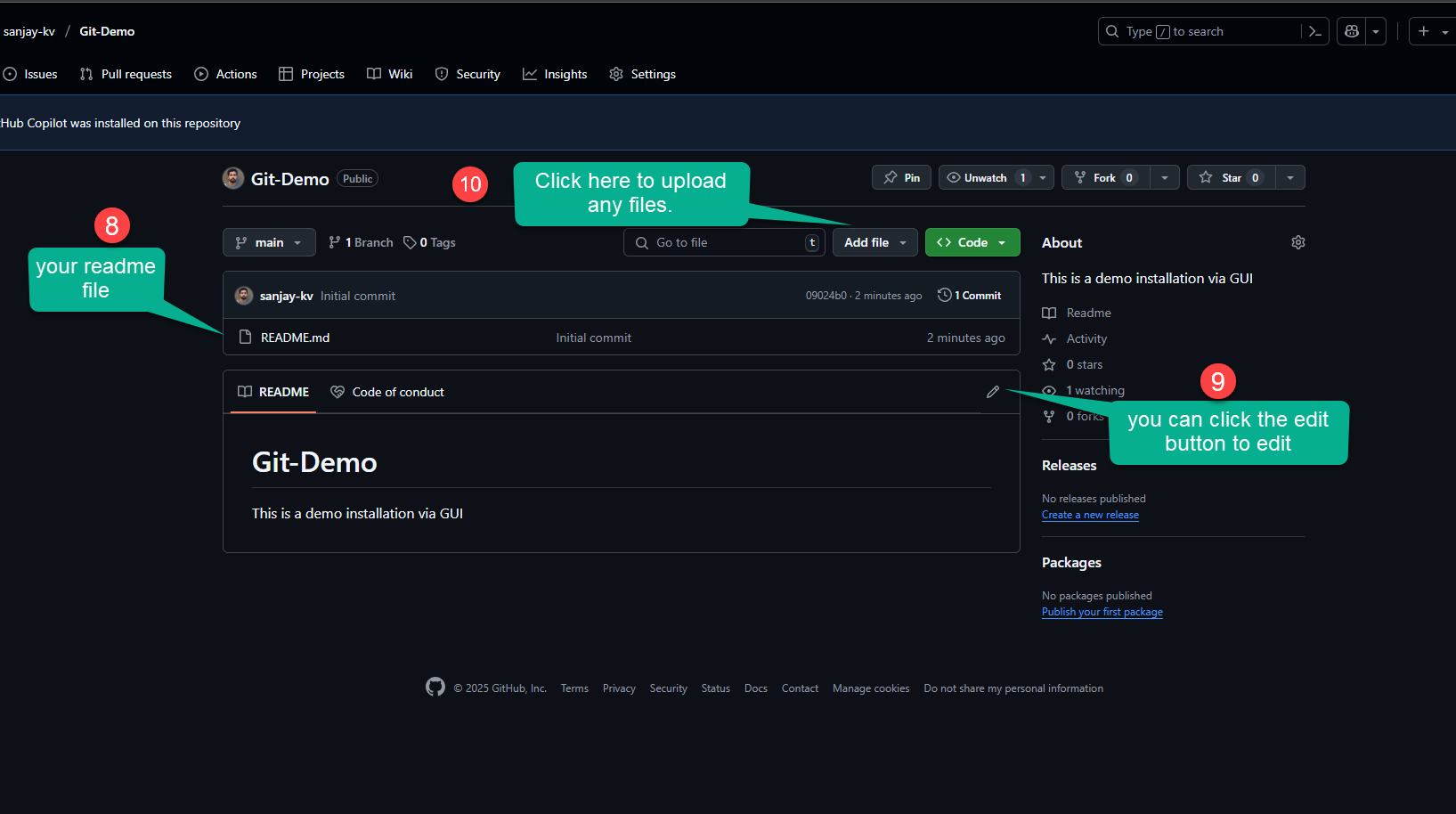Fork the repository
The image size is (1456, 814).
point(1104,177)
